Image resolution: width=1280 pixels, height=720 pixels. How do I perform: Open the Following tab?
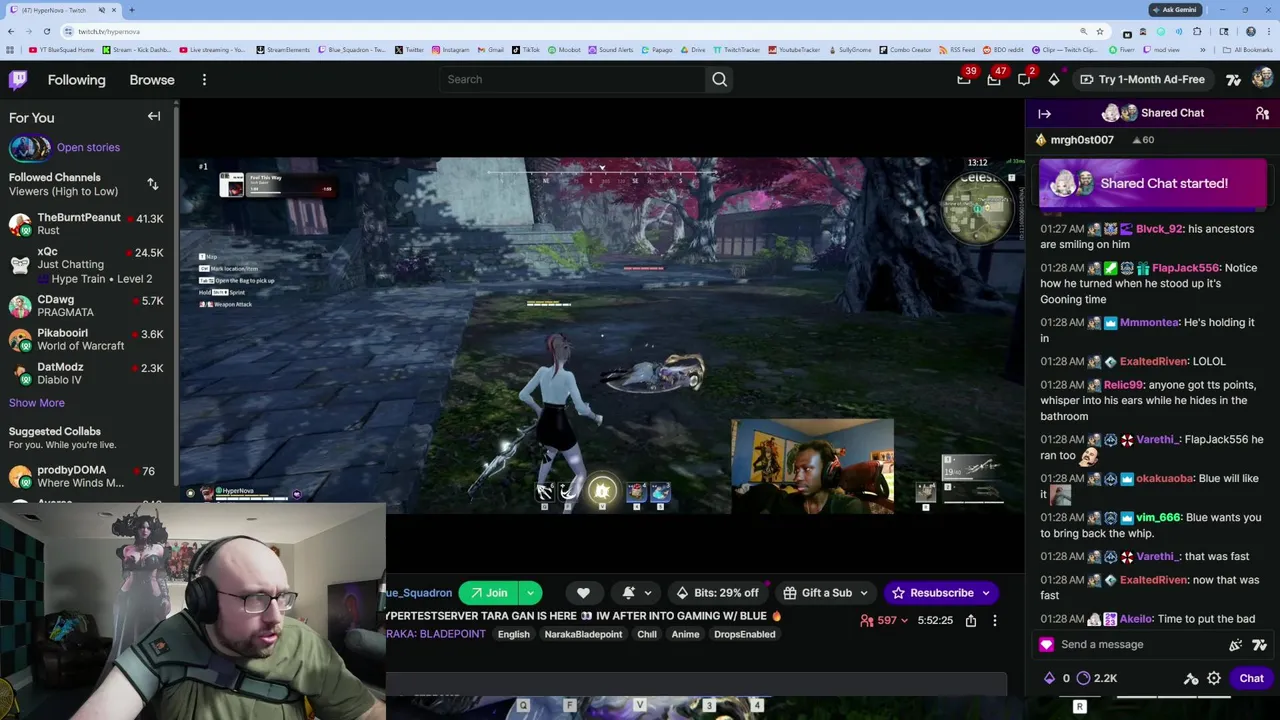tap(76, 80)
